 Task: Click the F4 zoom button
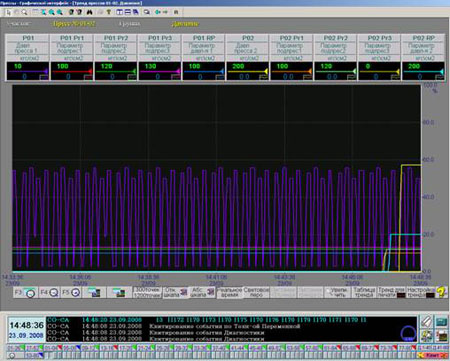tap(49, 293)
